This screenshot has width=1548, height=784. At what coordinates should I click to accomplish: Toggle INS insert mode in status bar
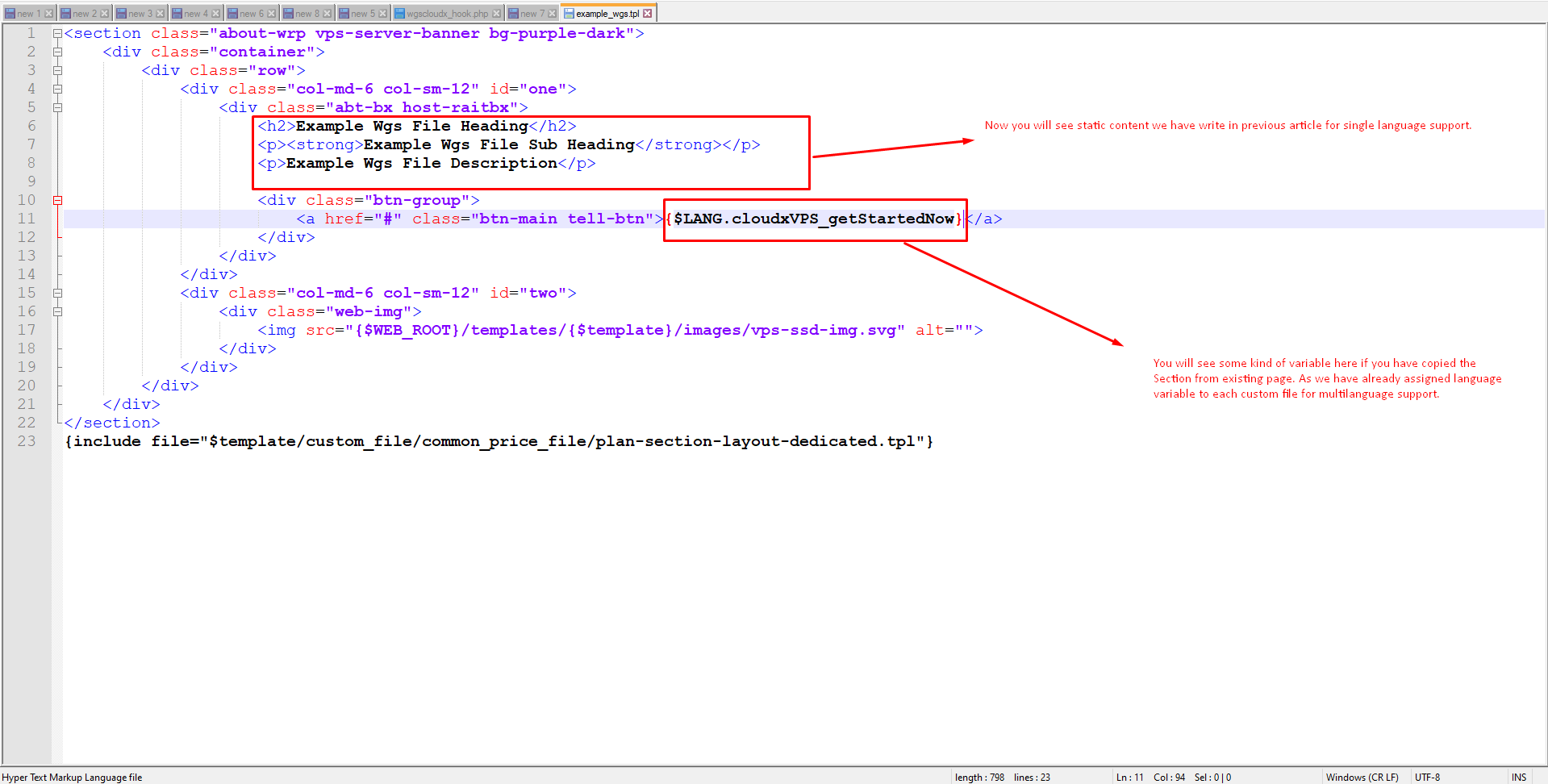point(1519,778)
